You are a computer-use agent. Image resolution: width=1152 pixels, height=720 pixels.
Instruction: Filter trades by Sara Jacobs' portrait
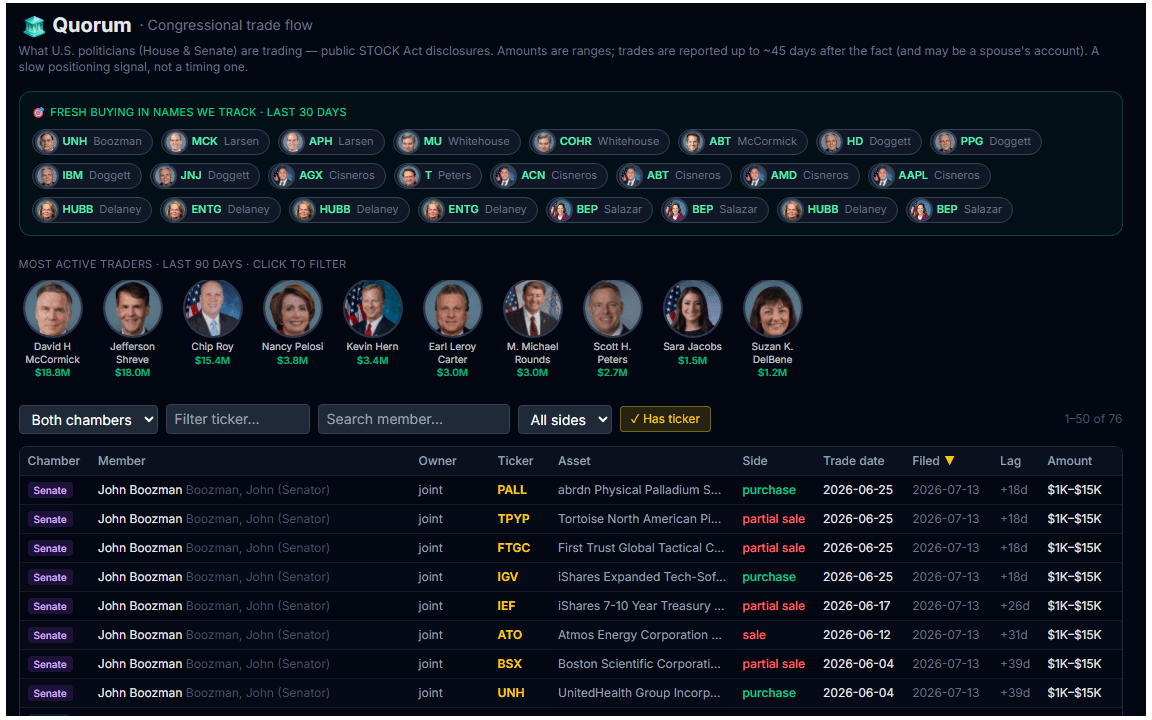[x=693, y=309]
